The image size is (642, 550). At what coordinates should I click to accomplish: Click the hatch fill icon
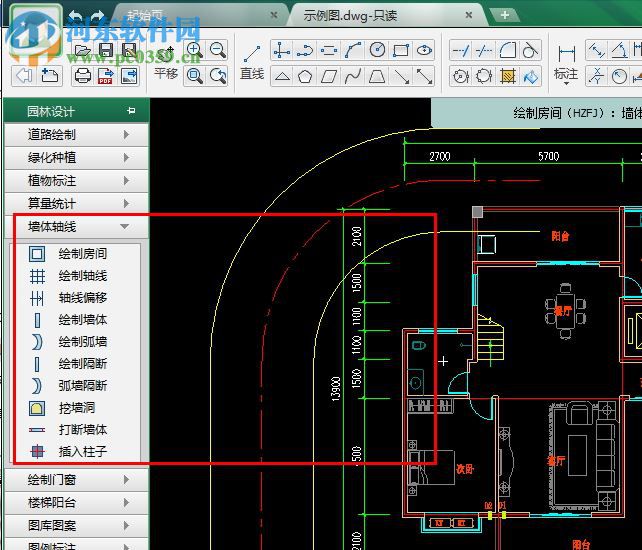point(508,76)
